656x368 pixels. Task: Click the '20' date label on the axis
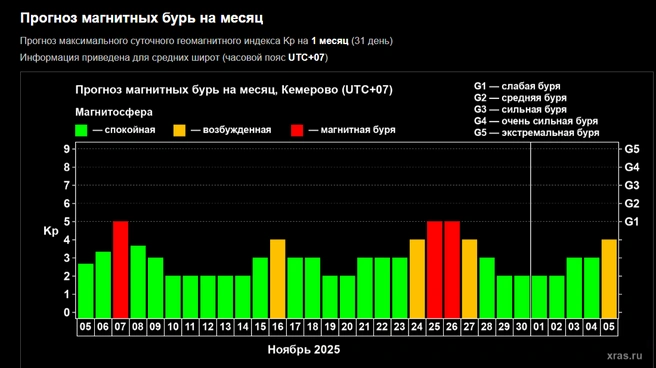pos(347,327)
